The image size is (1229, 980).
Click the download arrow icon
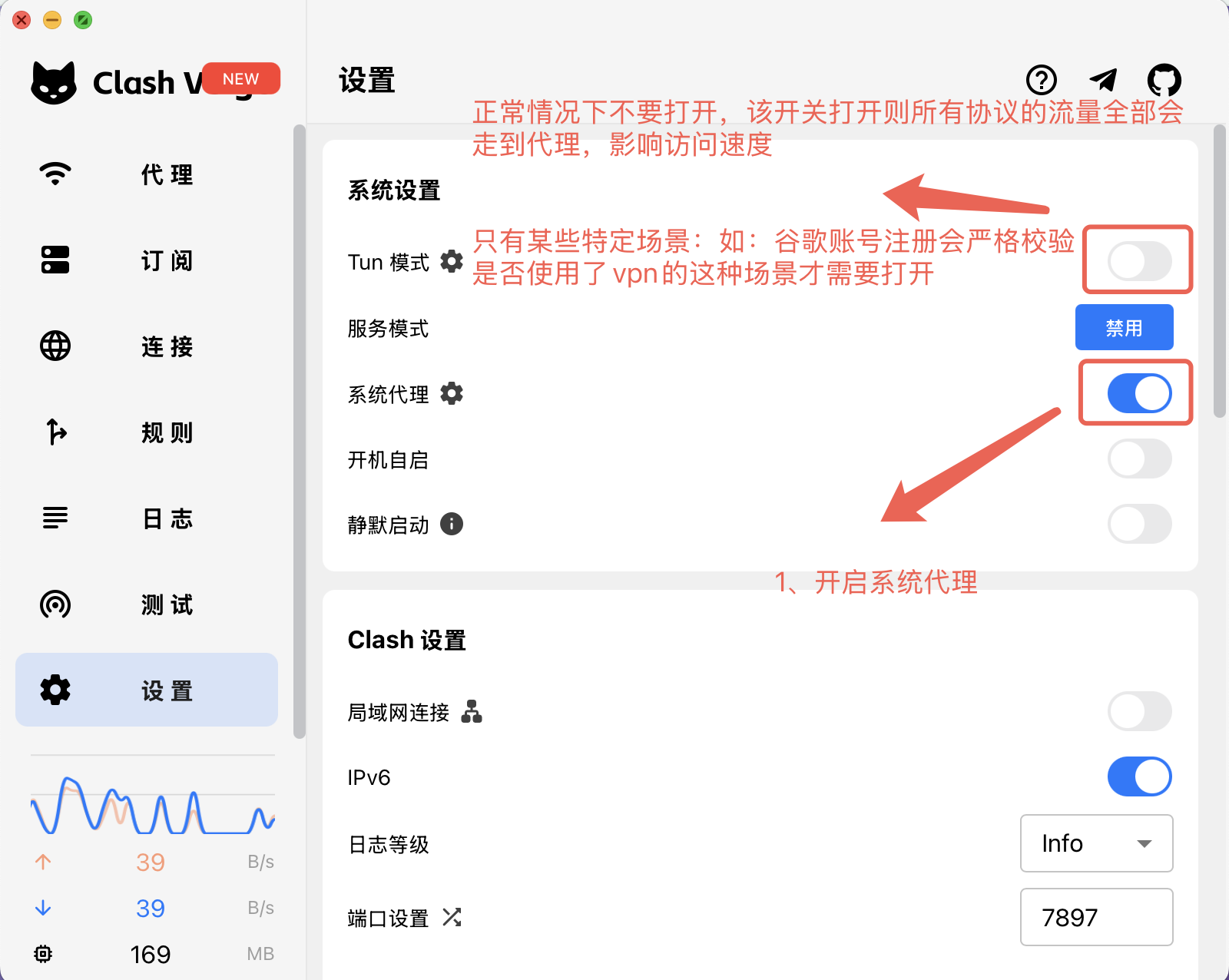coord(43,908)
